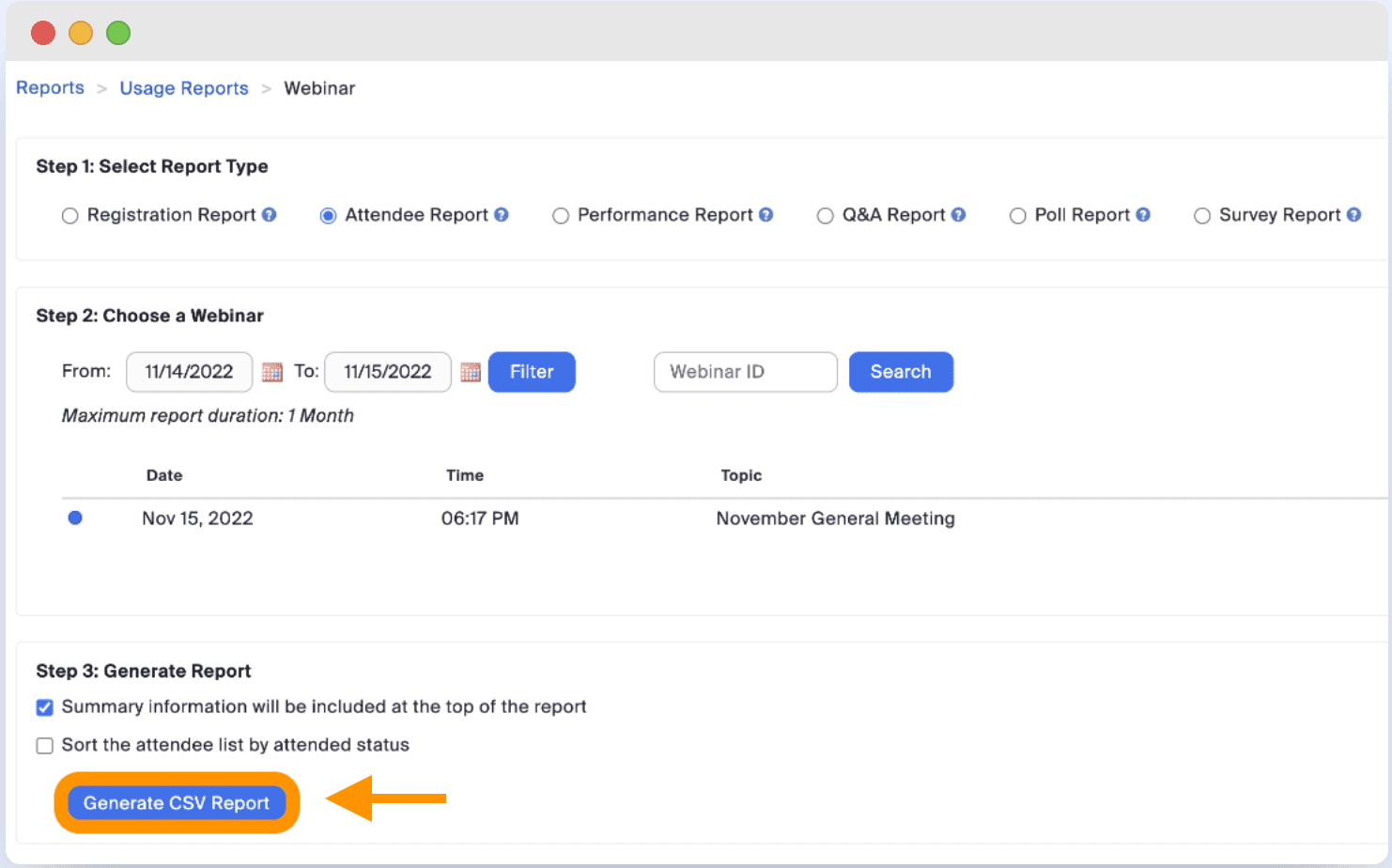Viewport: 1392px width, 868px height.
Task: Click the Topic column header
Action: click(x=741, y=475)
